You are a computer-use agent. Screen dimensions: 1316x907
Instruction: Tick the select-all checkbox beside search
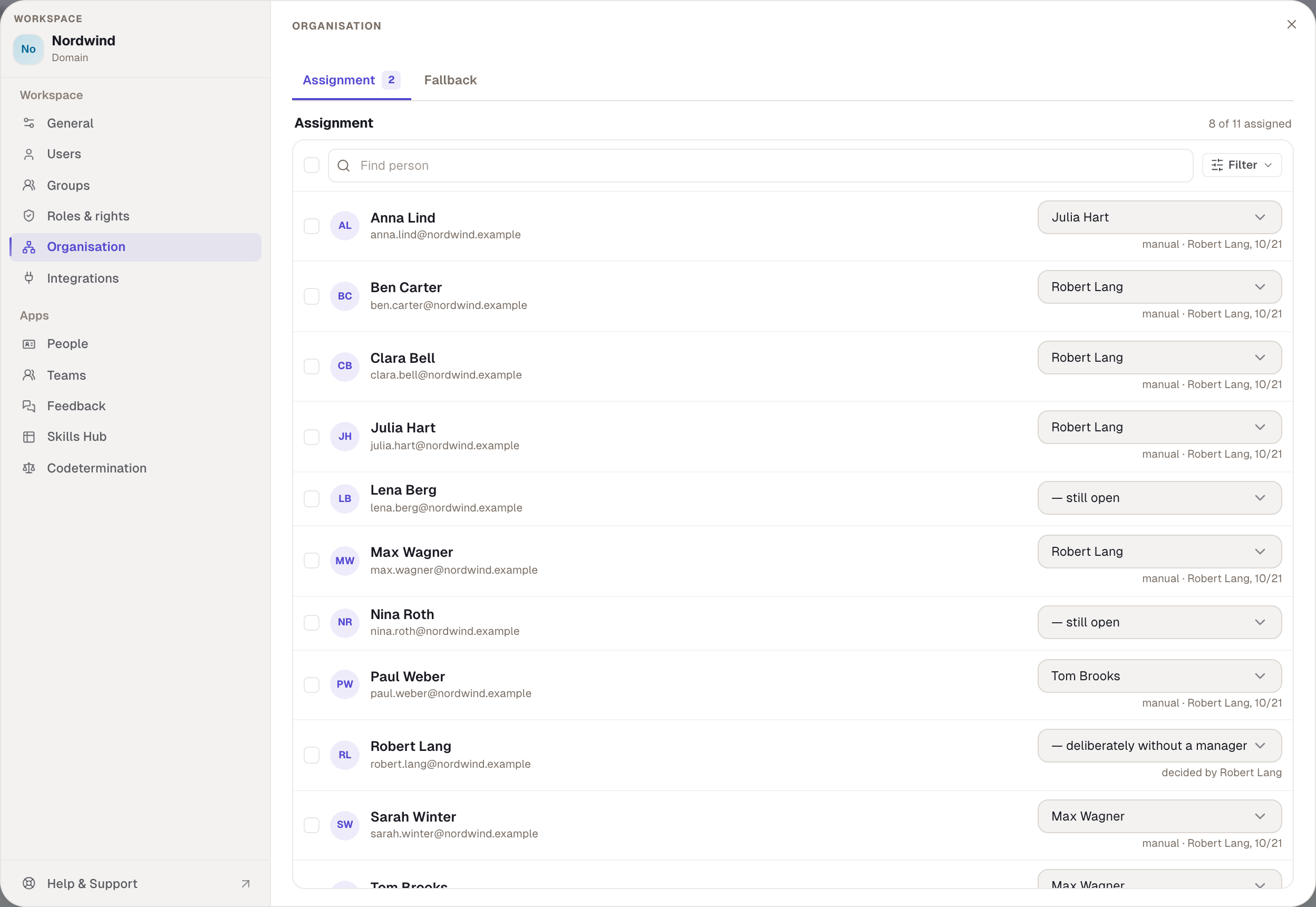click(312, 166)
